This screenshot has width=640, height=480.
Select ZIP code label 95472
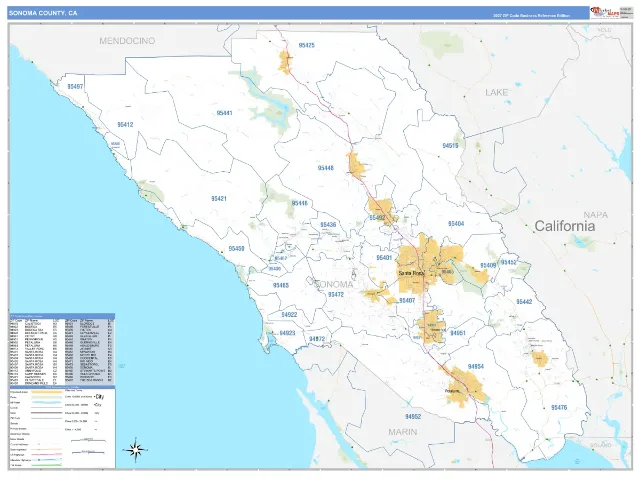click(x=336, y=294)
